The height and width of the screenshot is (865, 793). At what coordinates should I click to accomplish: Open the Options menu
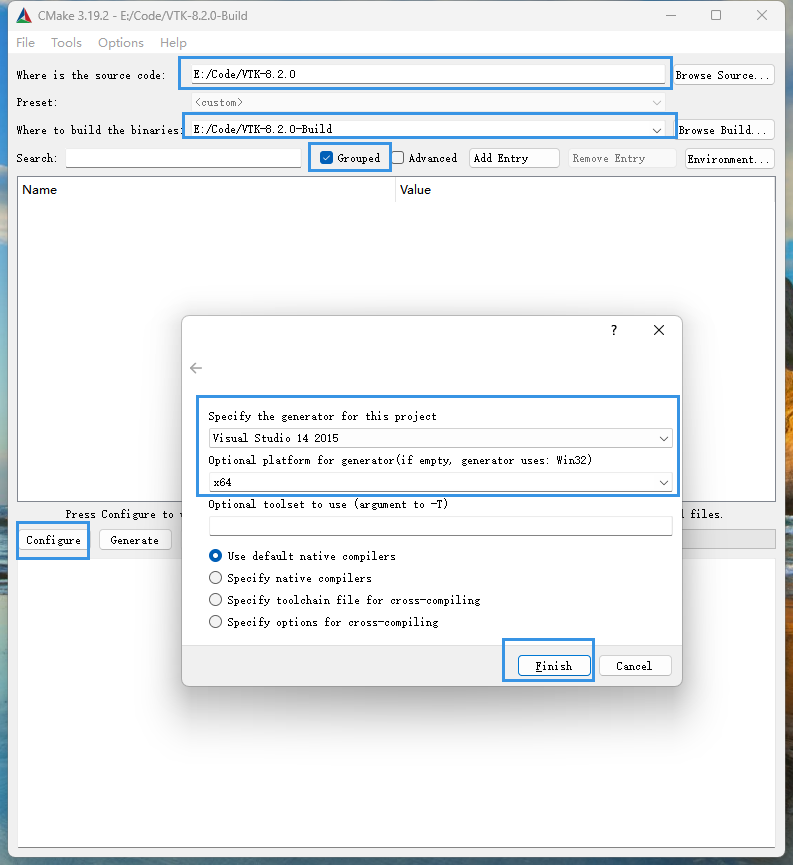click(x=120, y=43)
